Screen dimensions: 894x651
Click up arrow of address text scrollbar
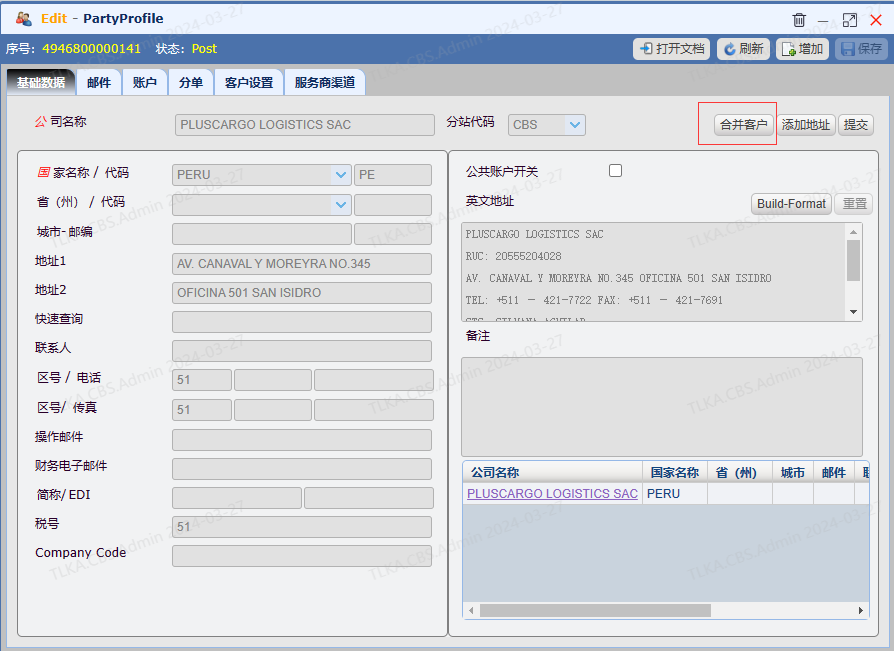[x=854, y=231]
